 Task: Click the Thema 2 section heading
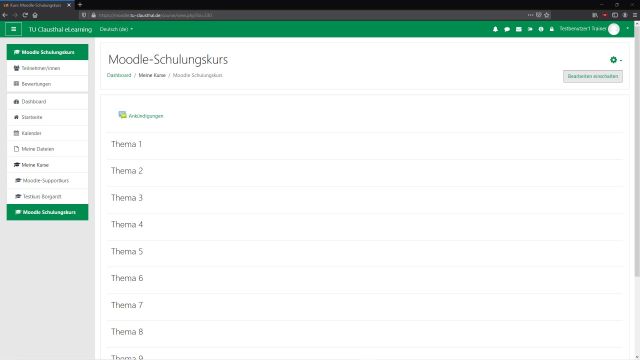[127, 171]
